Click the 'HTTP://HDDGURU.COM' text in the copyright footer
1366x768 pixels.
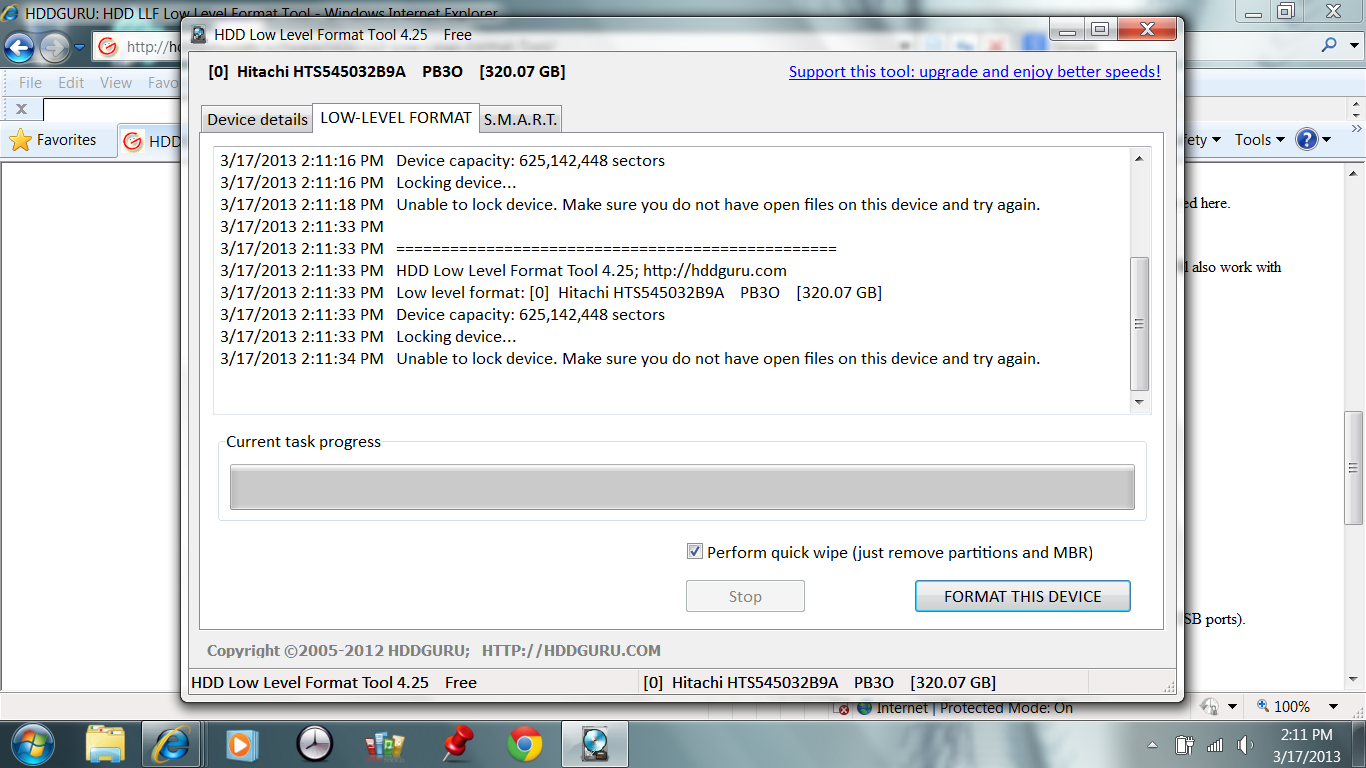point(571,650)
